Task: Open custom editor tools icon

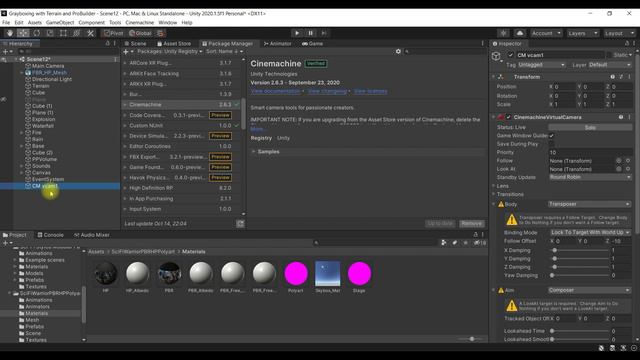Action: tap(90, 33)
